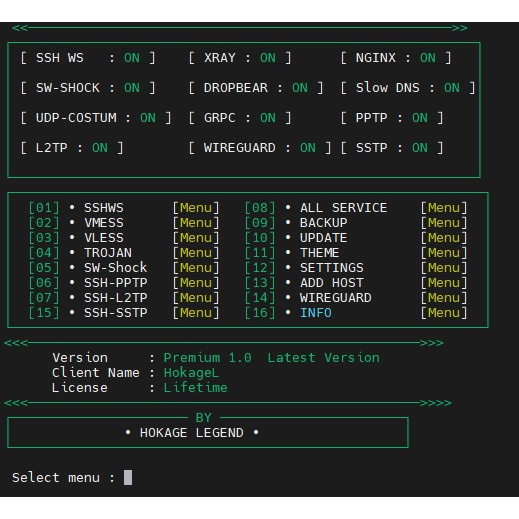
Task: Select the SW-Shock menu entry
Action: [115, 268]
